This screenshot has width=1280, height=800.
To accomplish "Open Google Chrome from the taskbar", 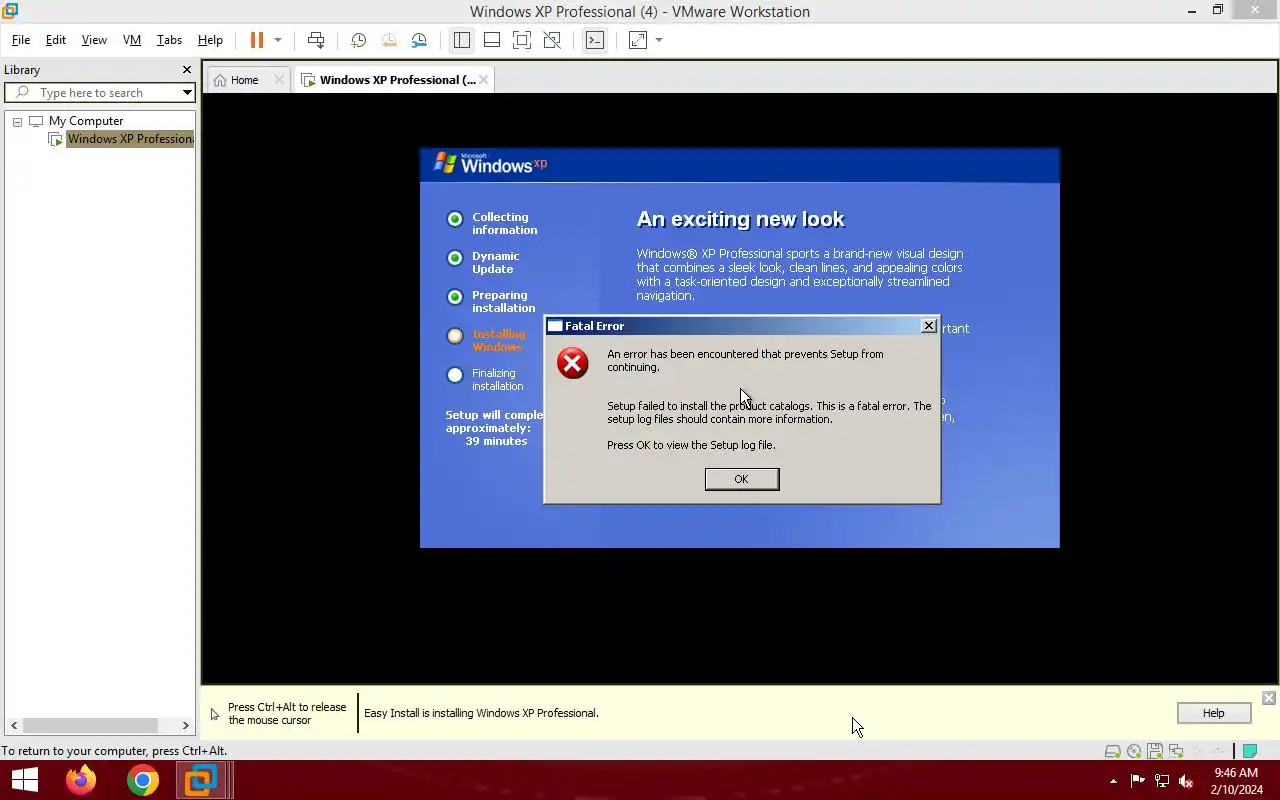I will 142,780.
